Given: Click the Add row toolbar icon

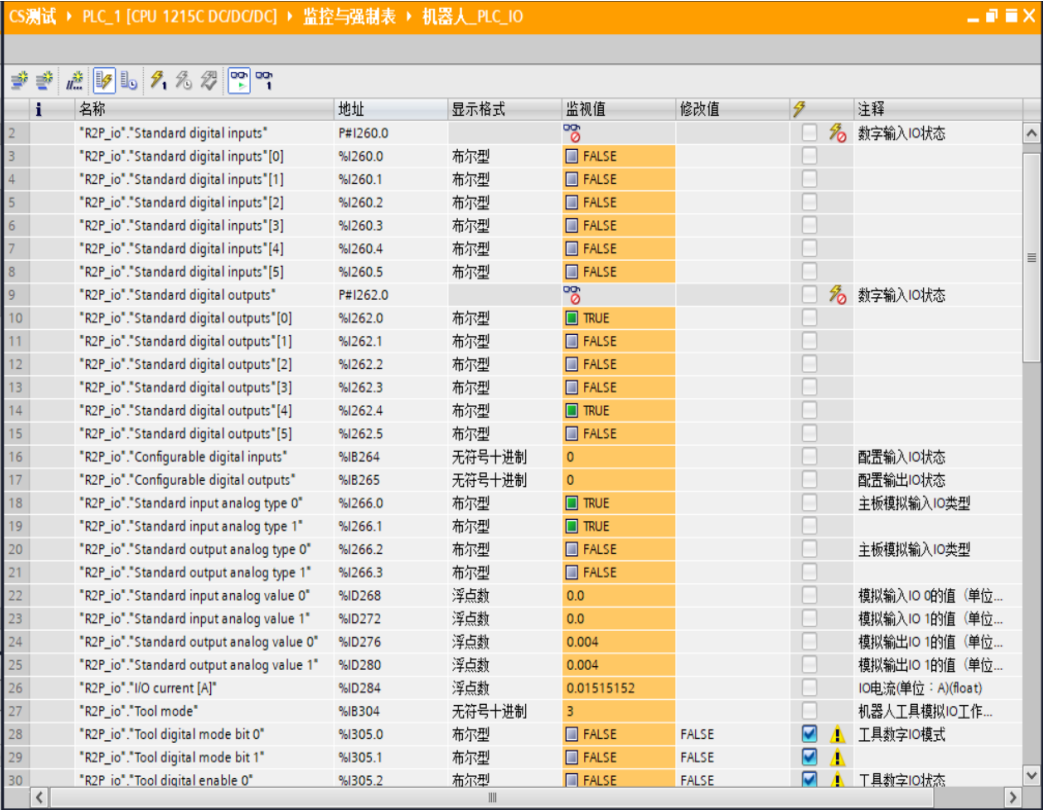Looking at the screenshot, I should coord(43,81).
